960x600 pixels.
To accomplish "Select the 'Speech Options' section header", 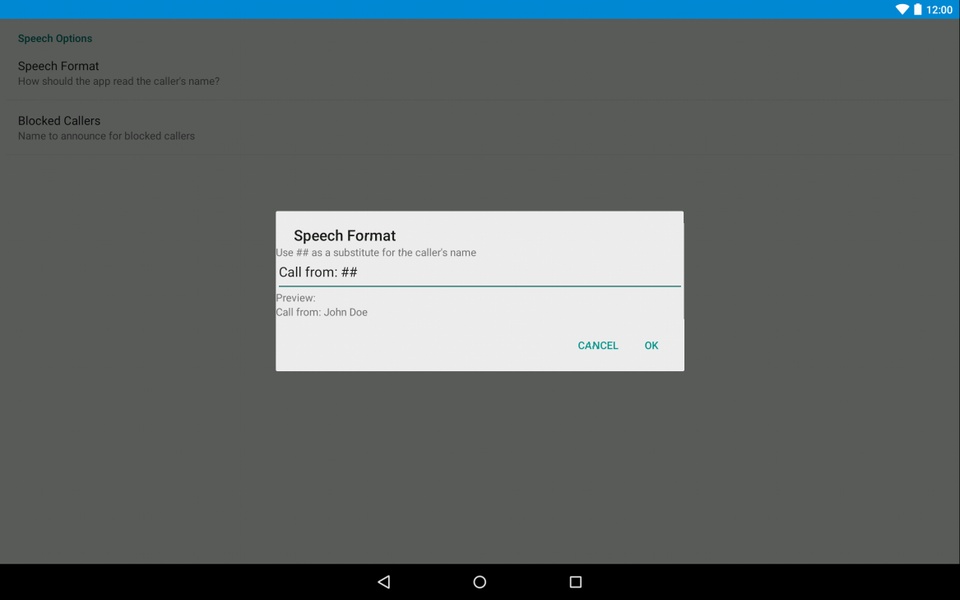I will pos(55,39).
